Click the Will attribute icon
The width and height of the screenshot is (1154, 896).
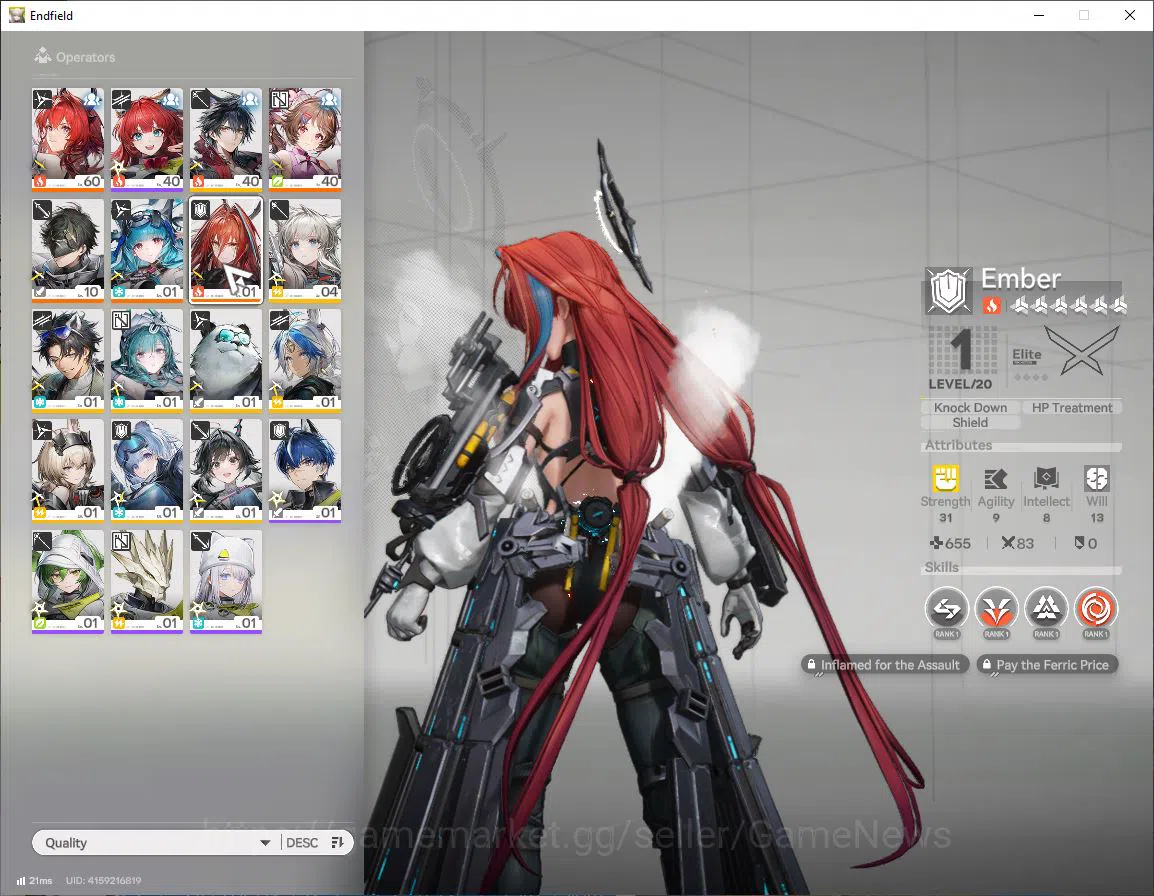point(1097,479)
